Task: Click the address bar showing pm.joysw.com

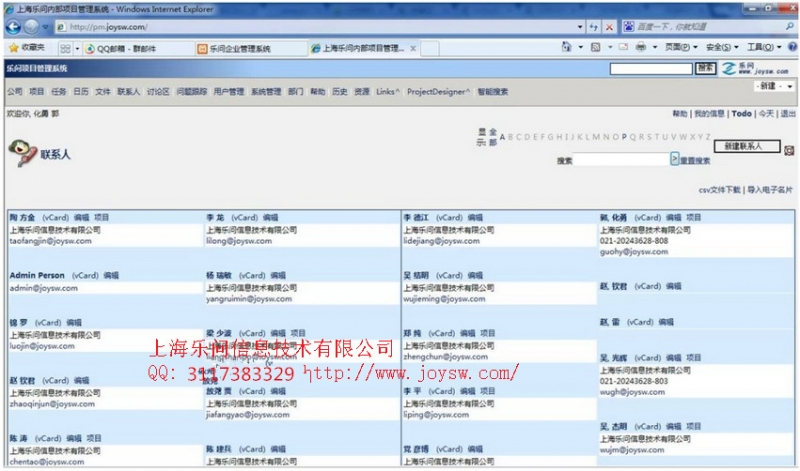Action: point(316,27)
